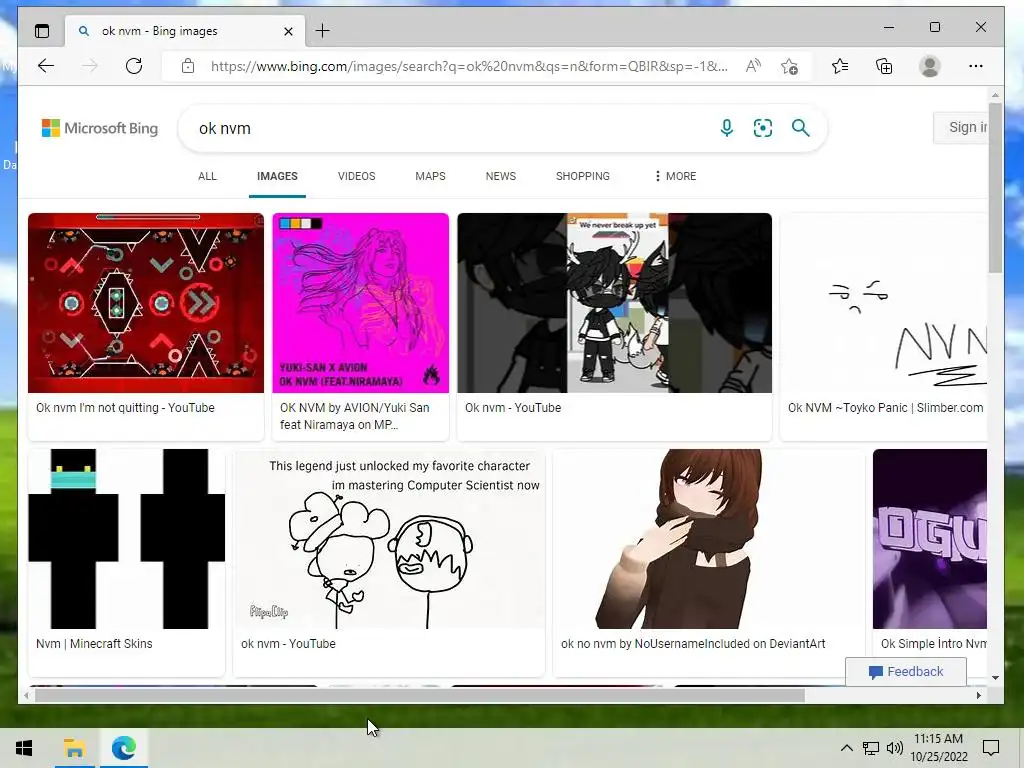Switch to the ALL results tab
The height and width of the screenshot is (768, 1024).
(207, 176)
